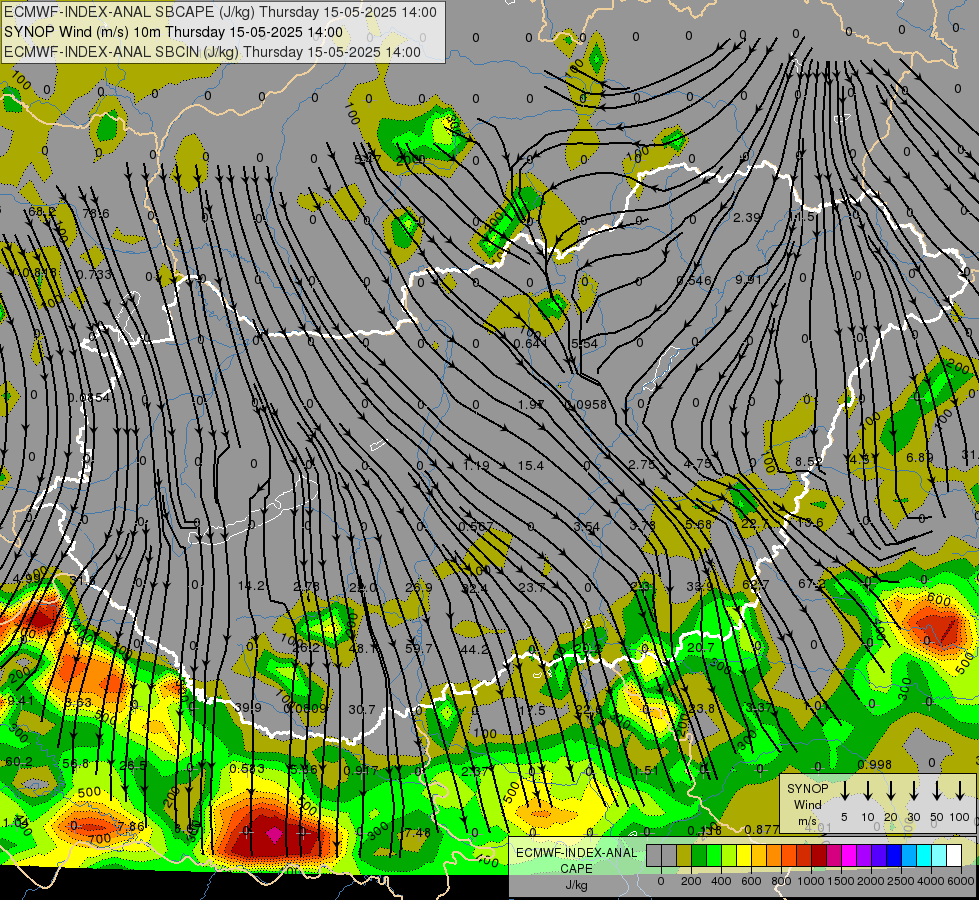979x900 pixels.
Task: Click the magenta diamond CAPE maximum marker
Action: 274,834
